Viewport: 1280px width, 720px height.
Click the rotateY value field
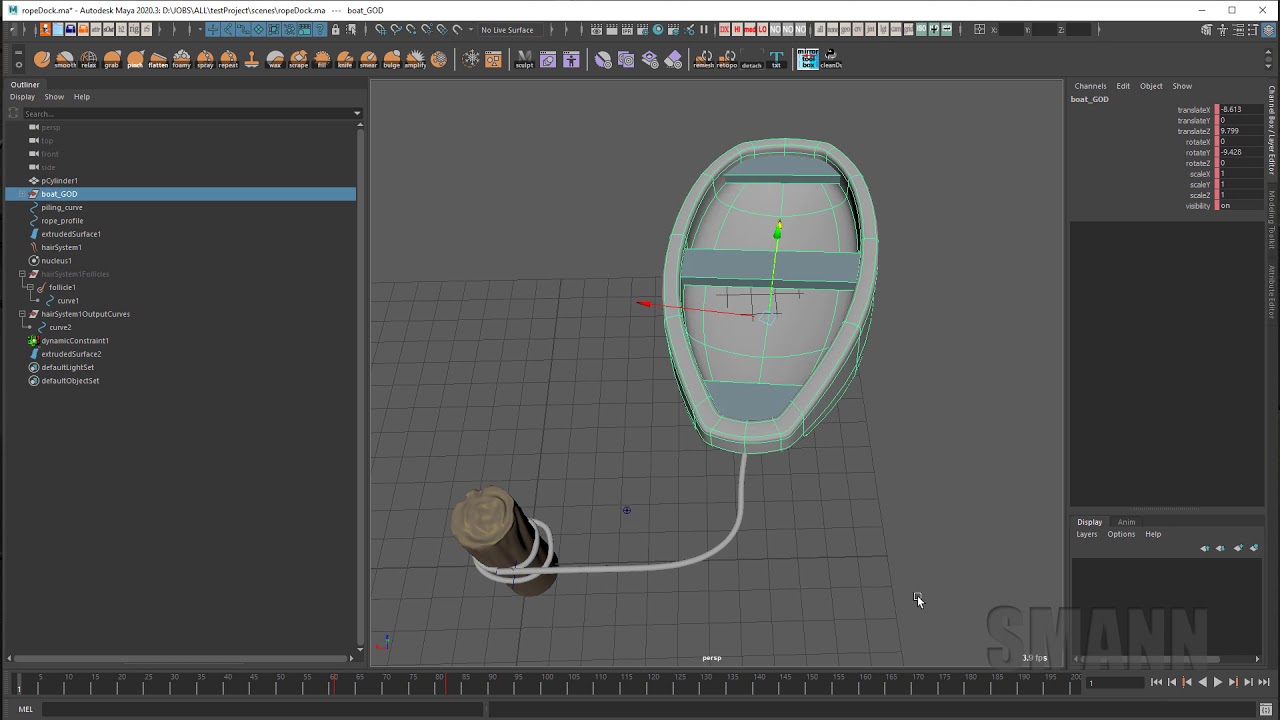coord(1239,152)
